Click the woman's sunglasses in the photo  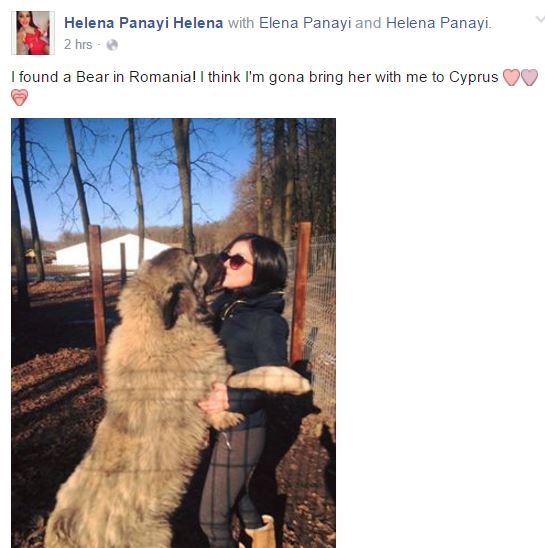235,261
